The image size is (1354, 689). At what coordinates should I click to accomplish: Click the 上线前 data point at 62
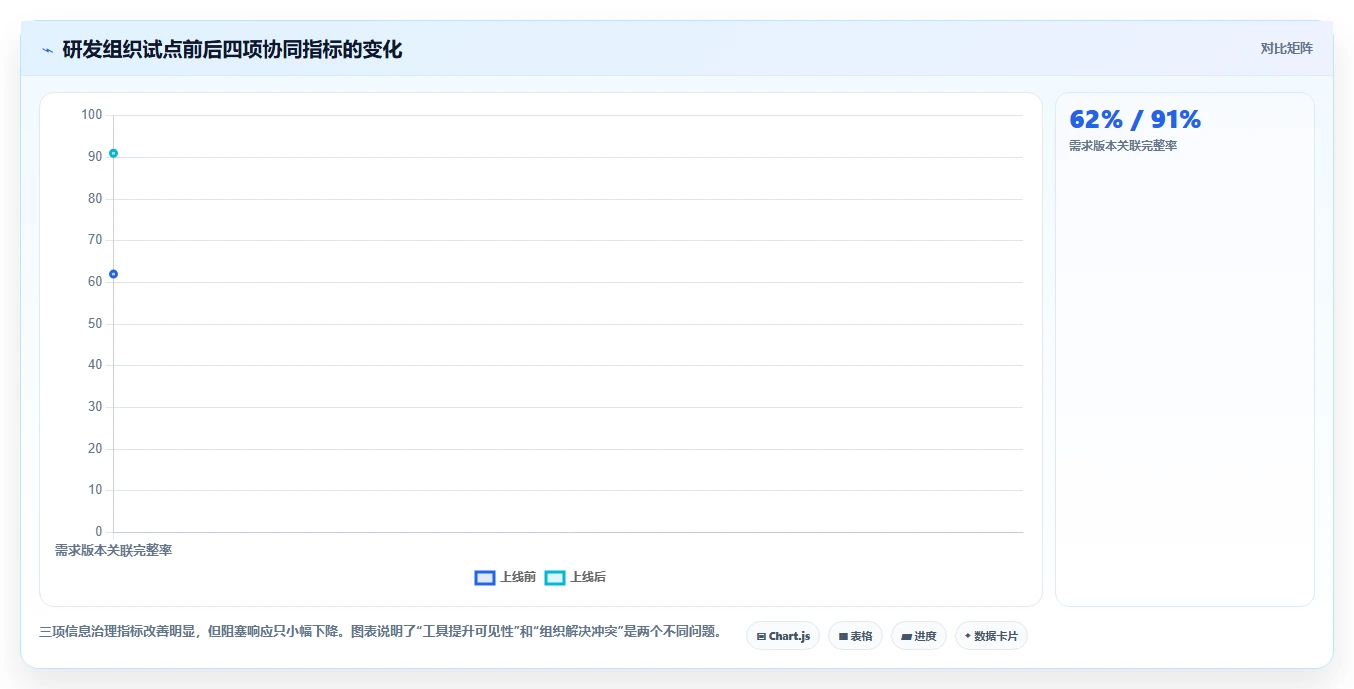pyautogui.click(x=113, y=274)
